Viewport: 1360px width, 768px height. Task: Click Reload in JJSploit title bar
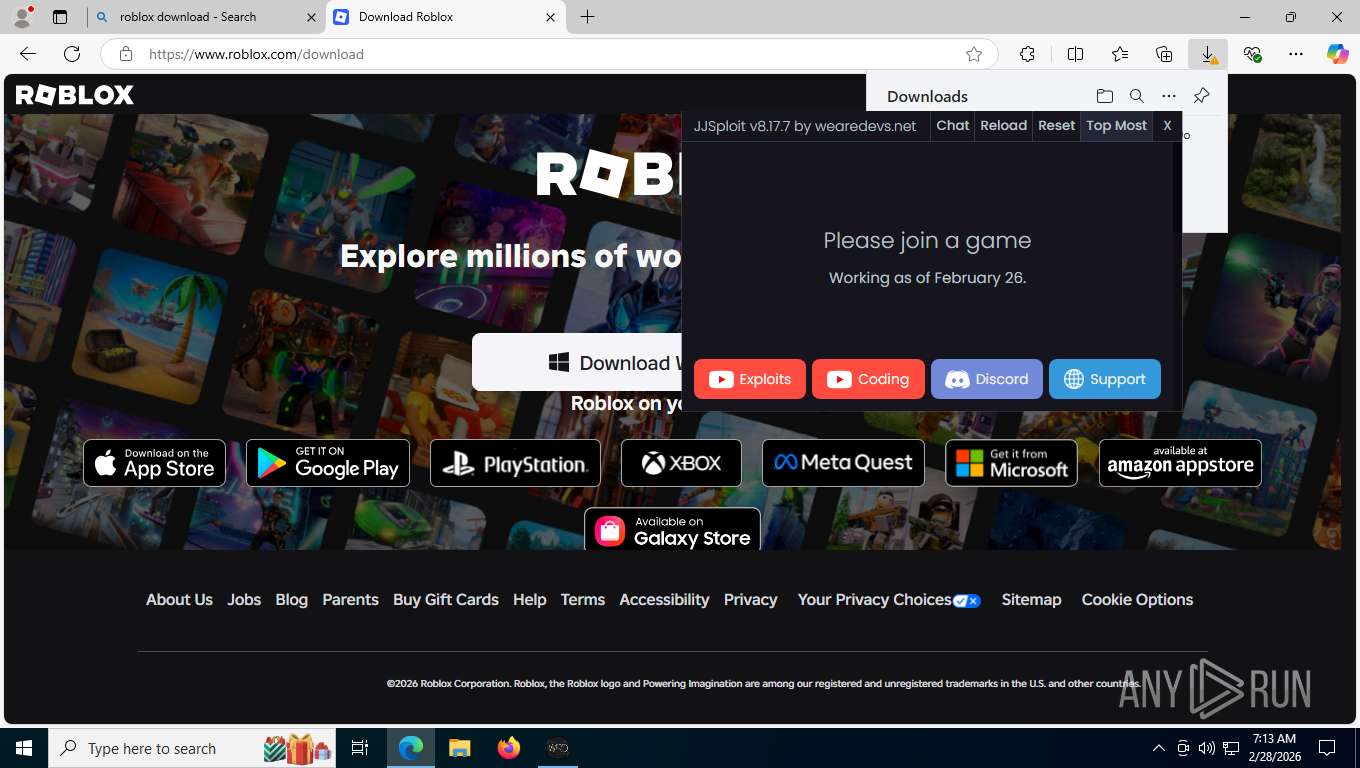click(1003, 126)
